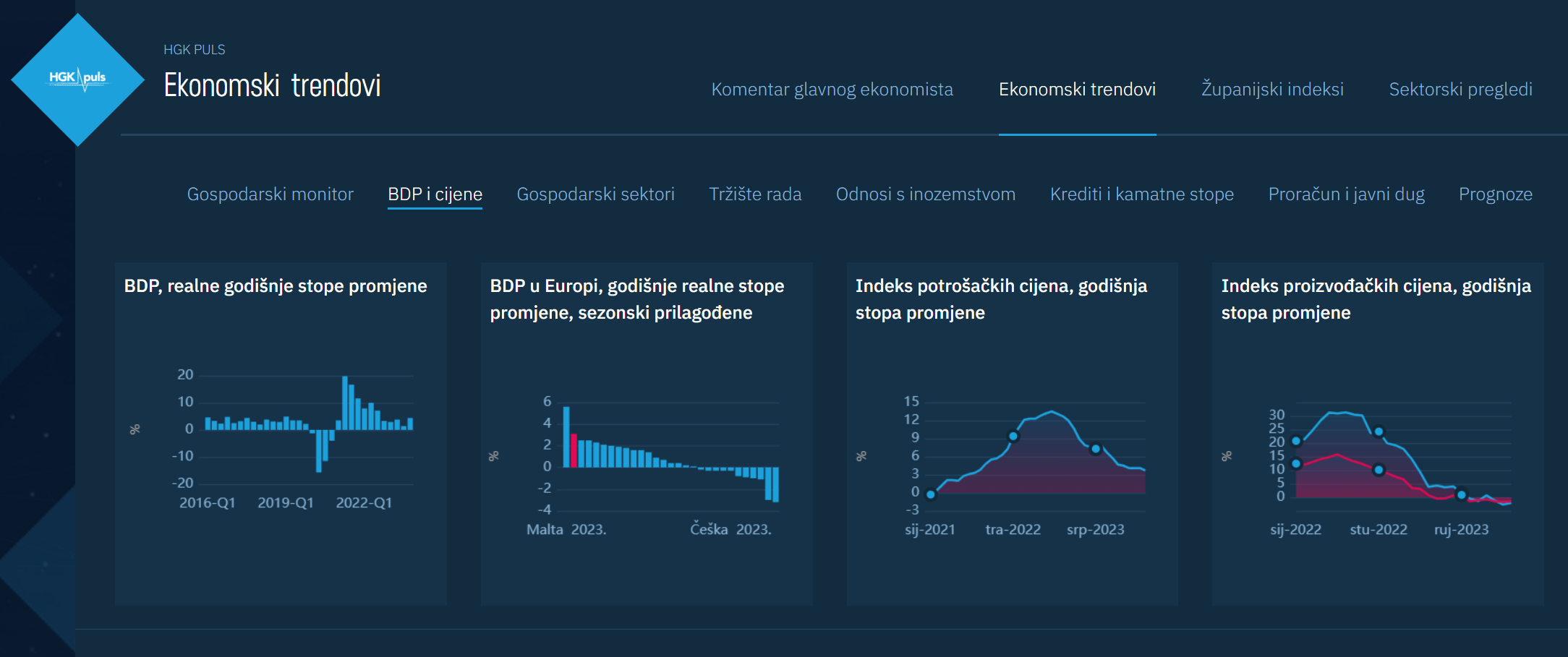Click the 2016-Q1 axis label

coord(208,503)
